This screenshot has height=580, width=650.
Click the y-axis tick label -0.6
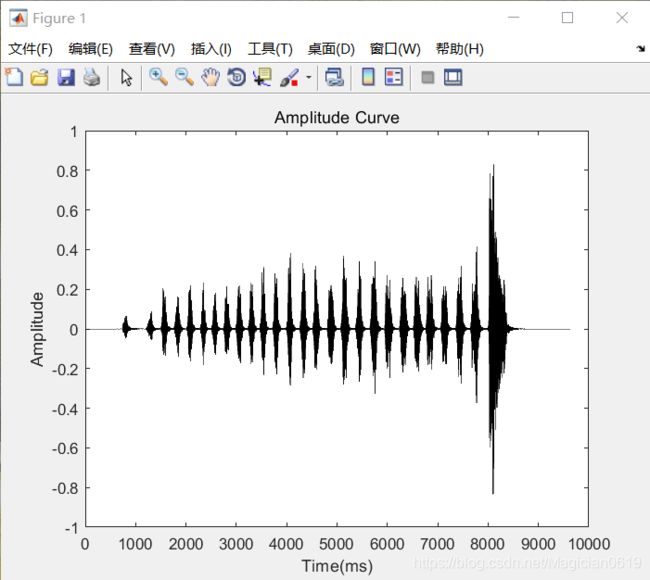tap(65, 448)
